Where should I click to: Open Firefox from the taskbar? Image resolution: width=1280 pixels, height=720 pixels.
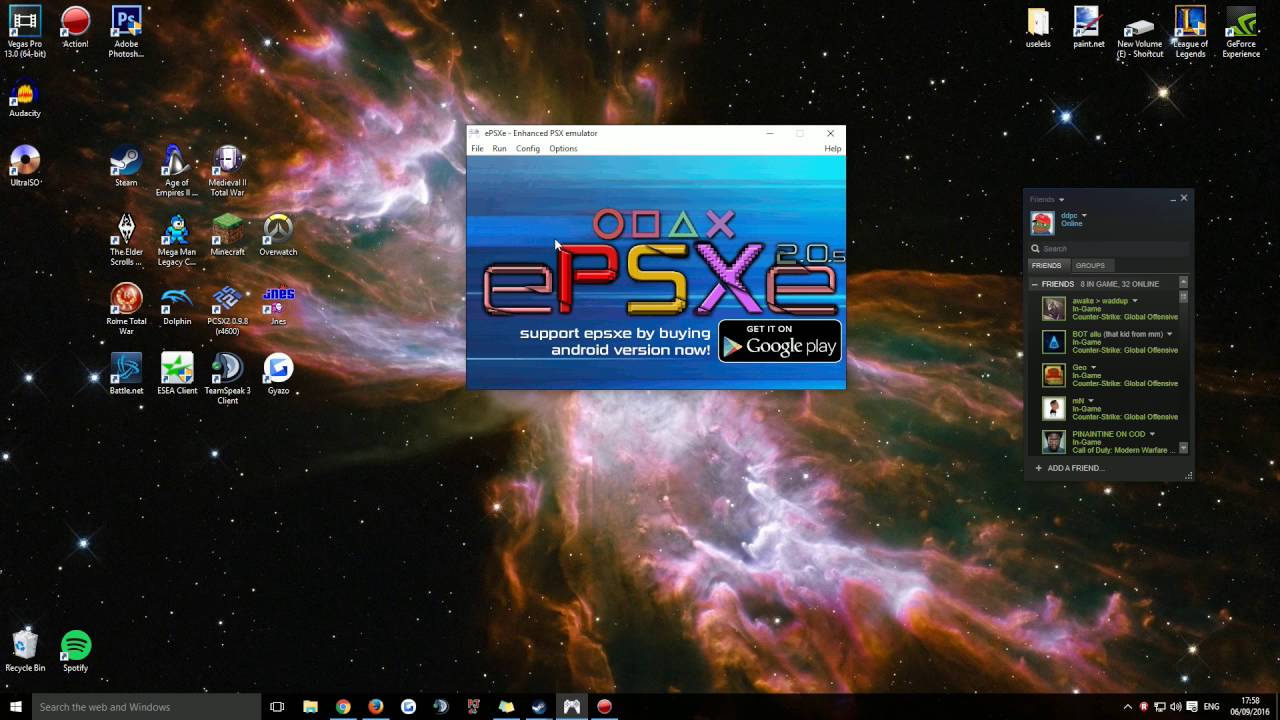(x=376, y=707)
